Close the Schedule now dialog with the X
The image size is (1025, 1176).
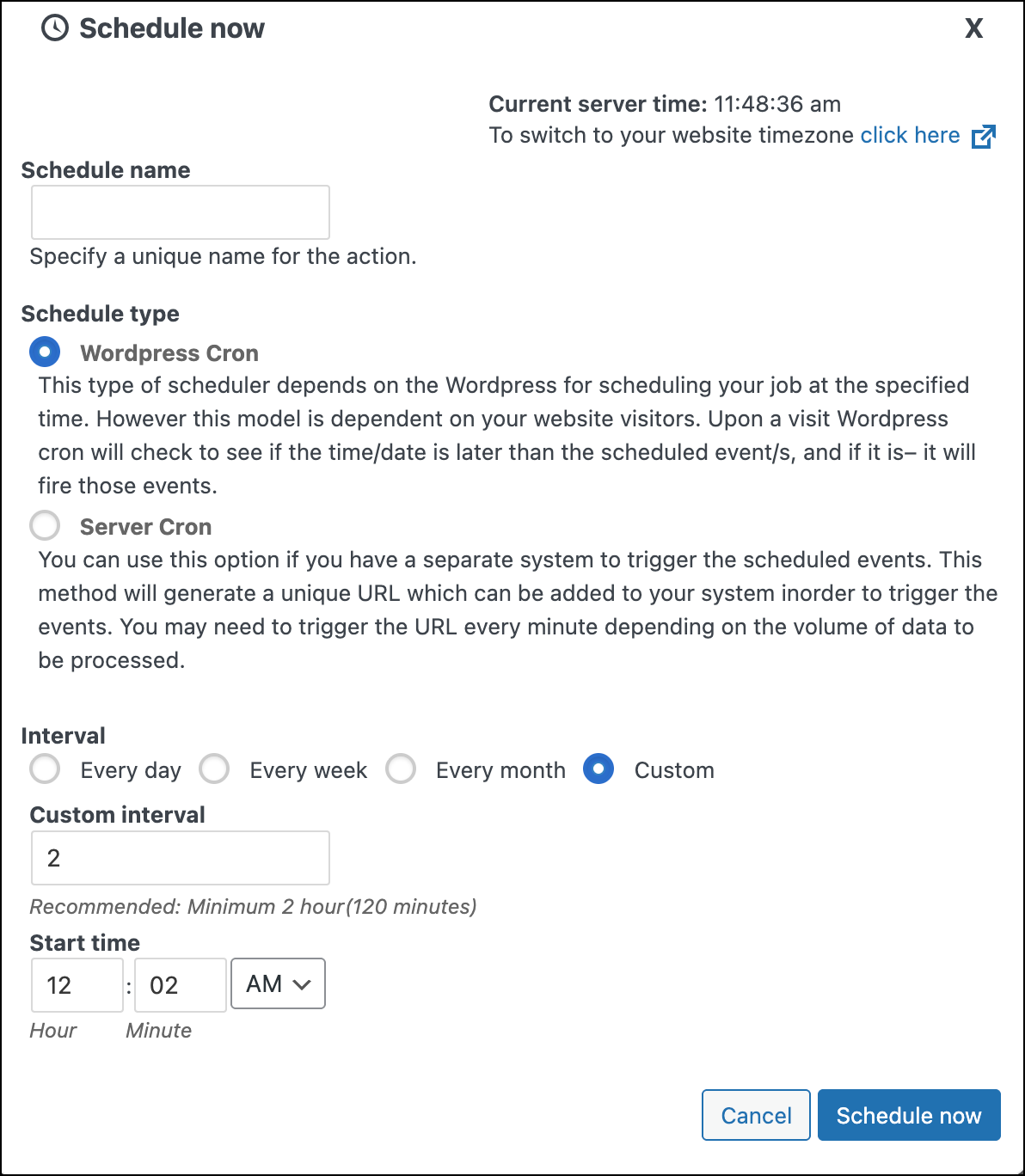click(x=973, y=28)
